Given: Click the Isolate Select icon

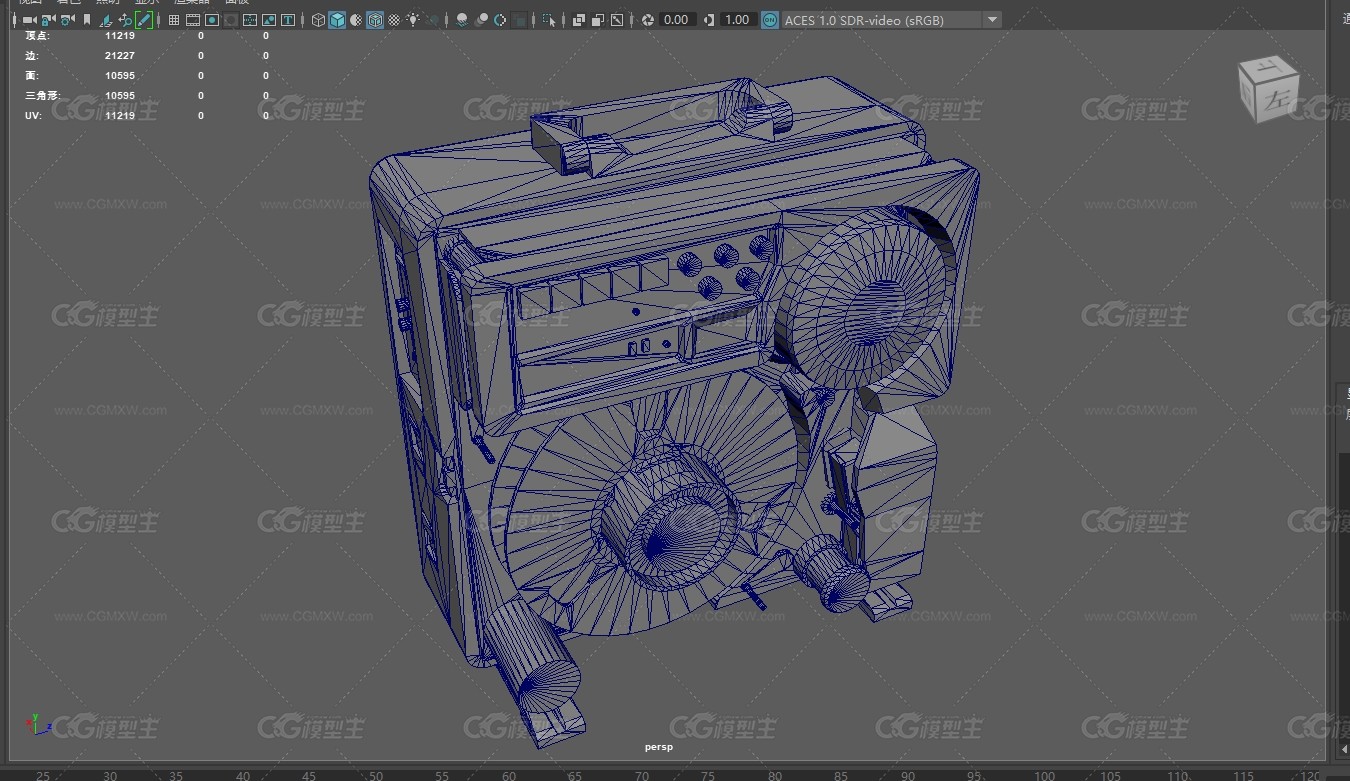Looking at the screenshot, I should point(549,19).
